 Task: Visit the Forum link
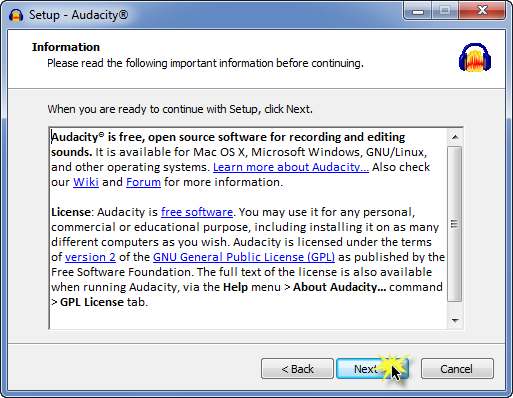143,182
